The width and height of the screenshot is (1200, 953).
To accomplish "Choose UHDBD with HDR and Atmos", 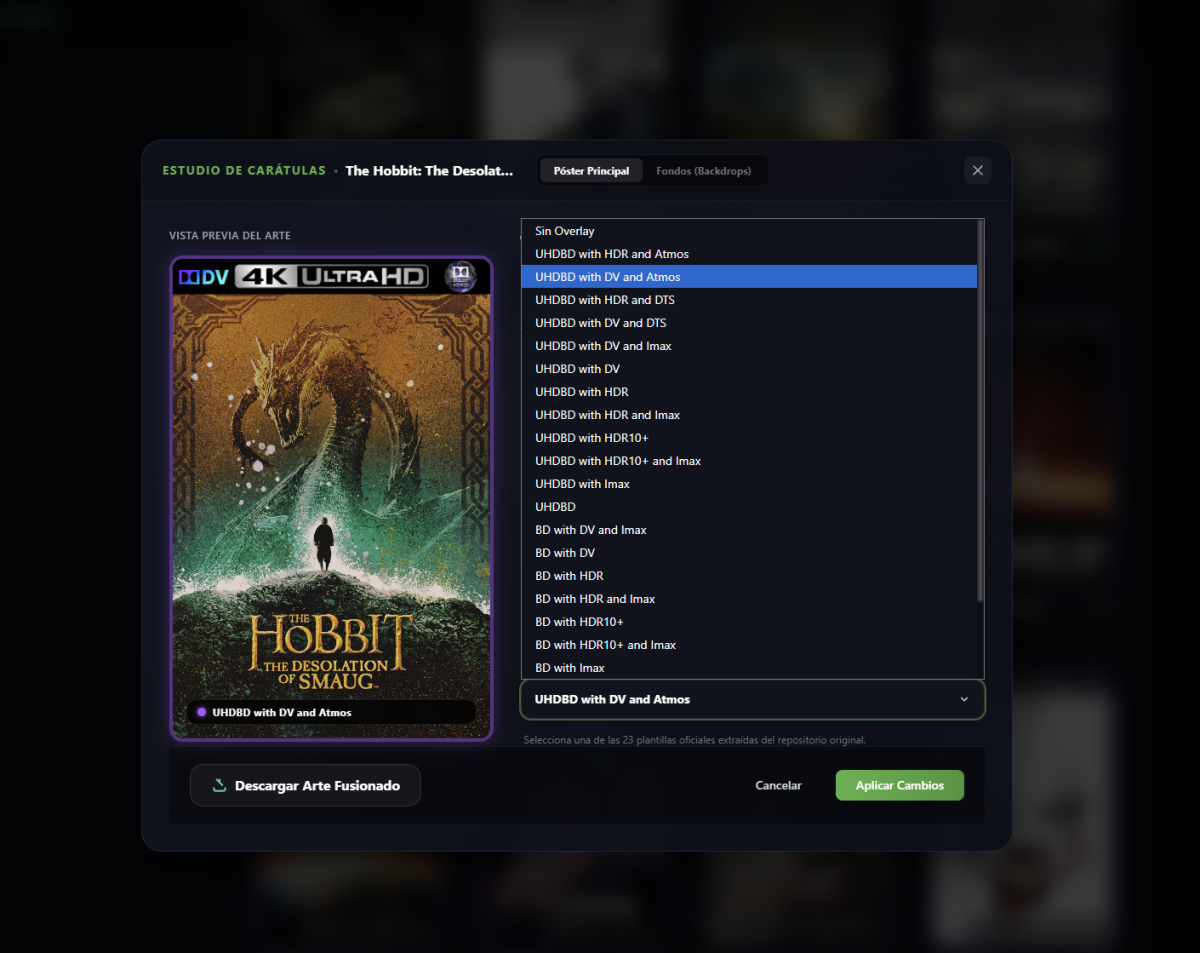I will [749, 254].
